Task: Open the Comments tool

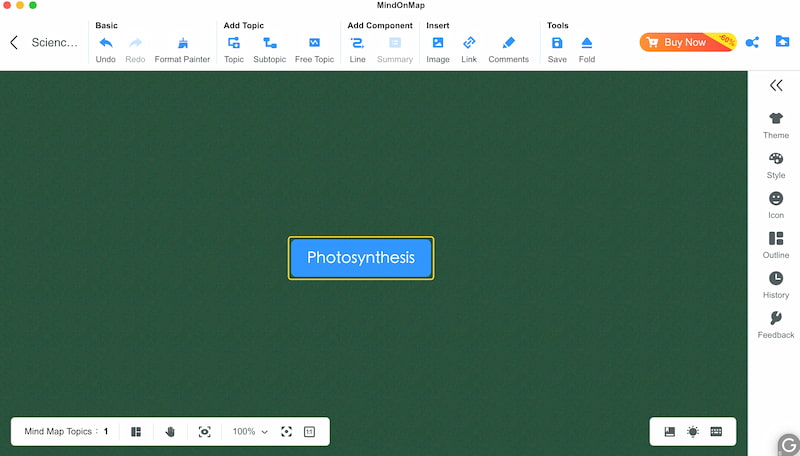Action: 508,43
